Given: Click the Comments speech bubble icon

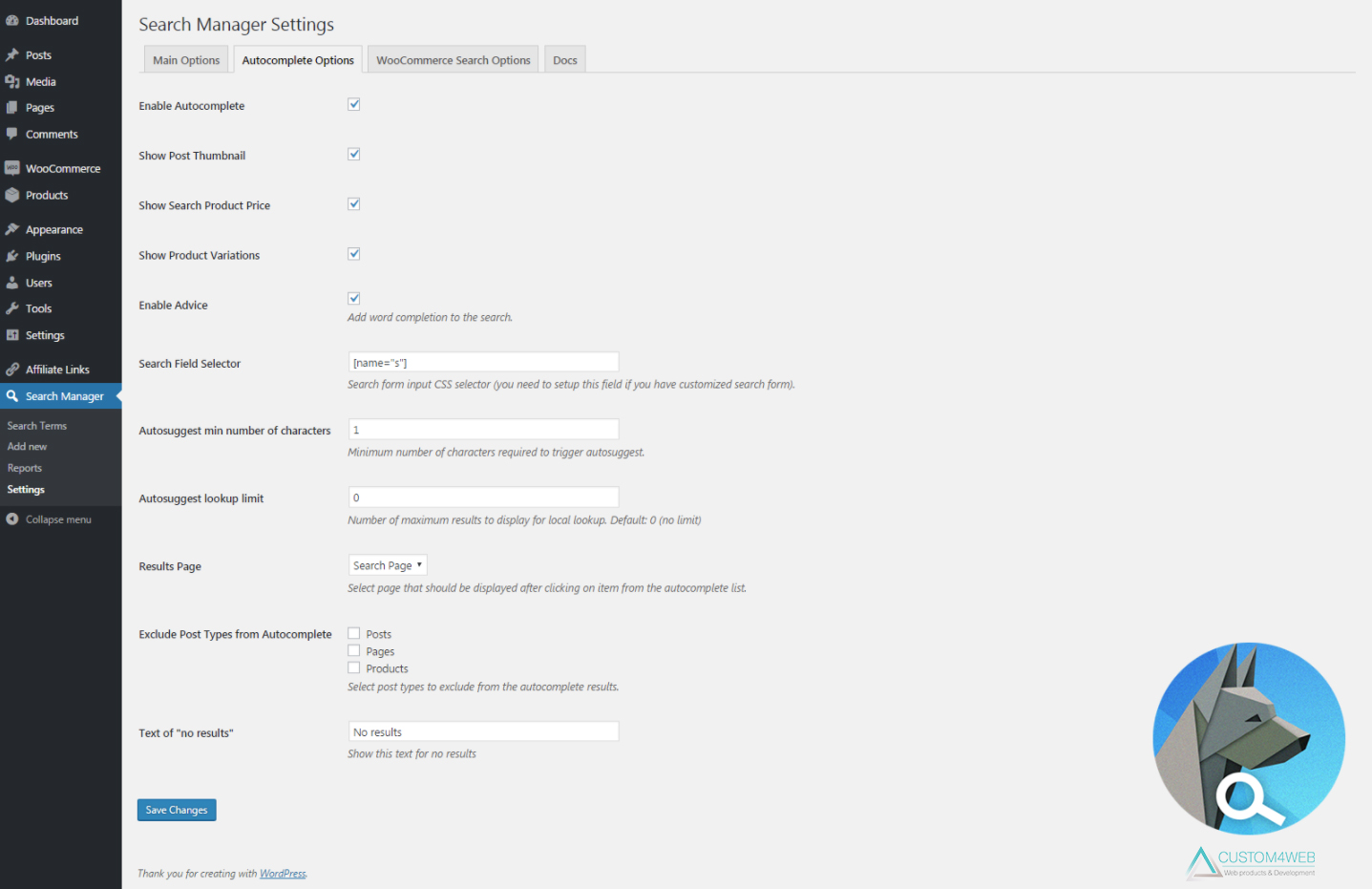Looking at the screenshot, I should tap(12, 135).
